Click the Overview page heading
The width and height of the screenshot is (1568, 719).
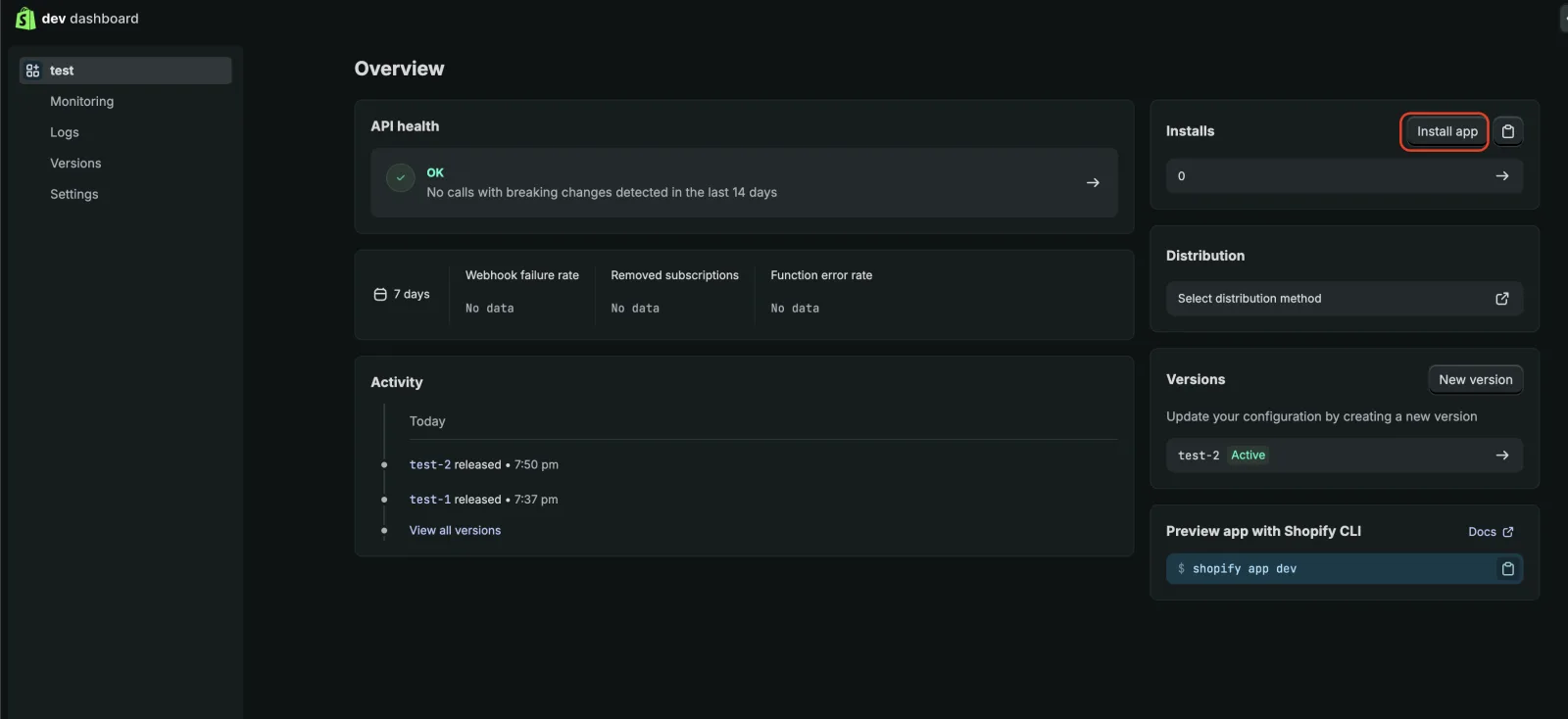click(399, 69)
